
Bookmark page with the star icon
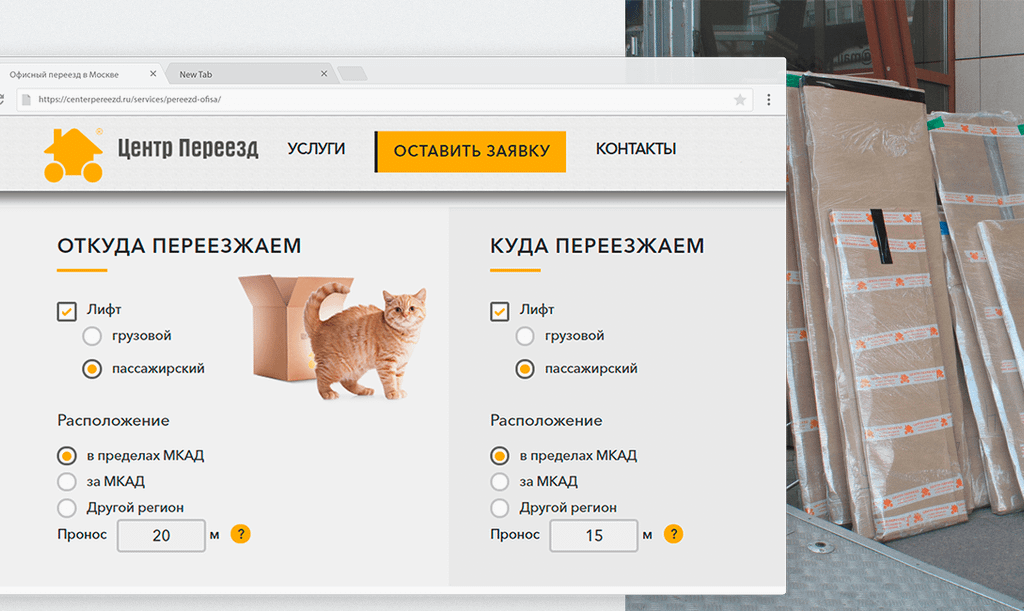coord(740,100)
